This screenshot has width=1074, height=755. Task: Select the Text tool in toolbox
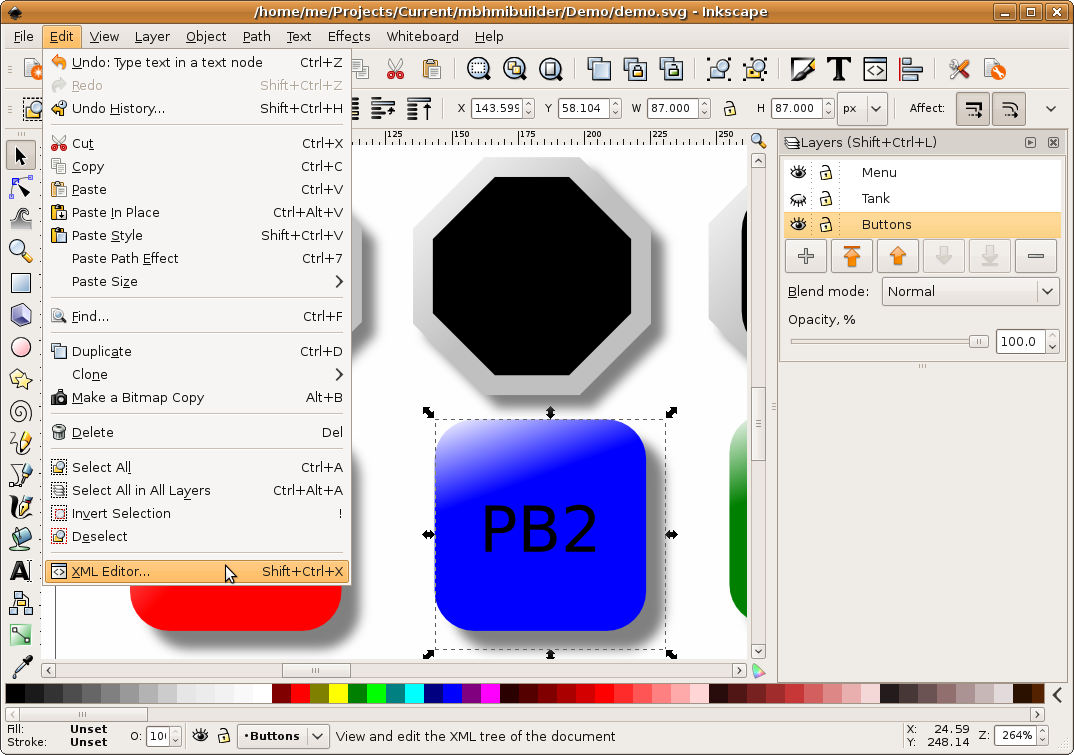21,571
